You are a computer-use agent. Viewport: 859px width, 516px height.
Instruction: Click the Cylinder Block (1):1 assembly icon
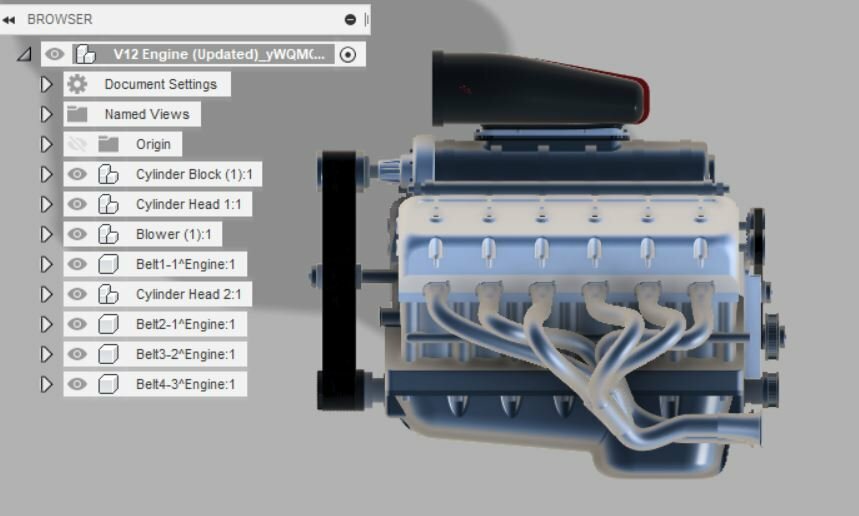coord(108,175)
